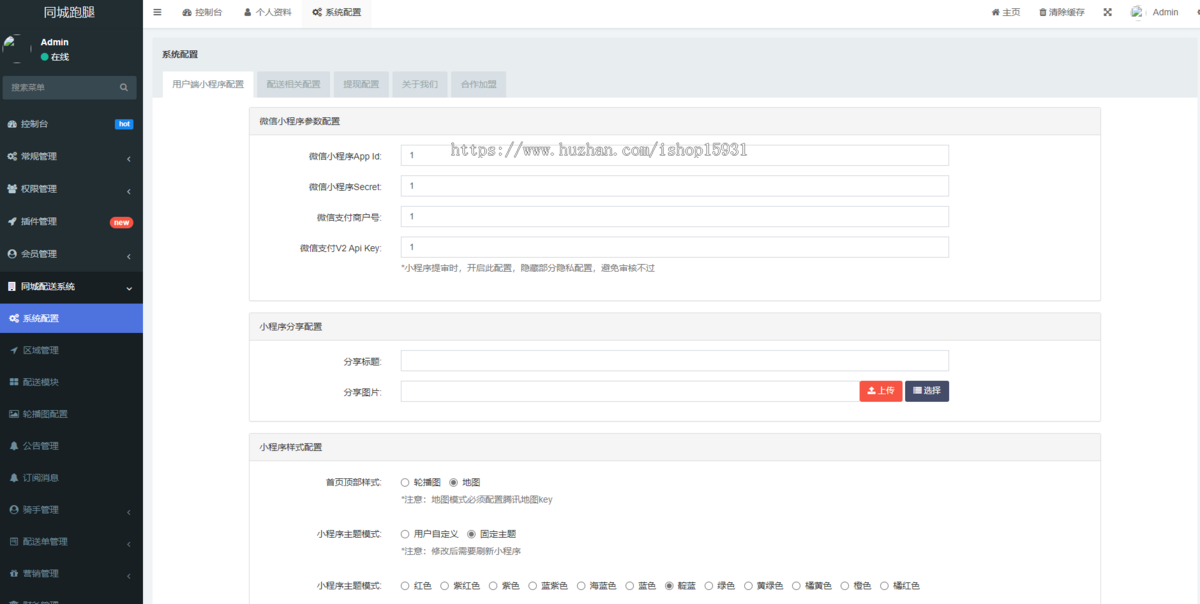
Task: Click 清除缓存 trash icon in top bar
Action: (1061, 12)
